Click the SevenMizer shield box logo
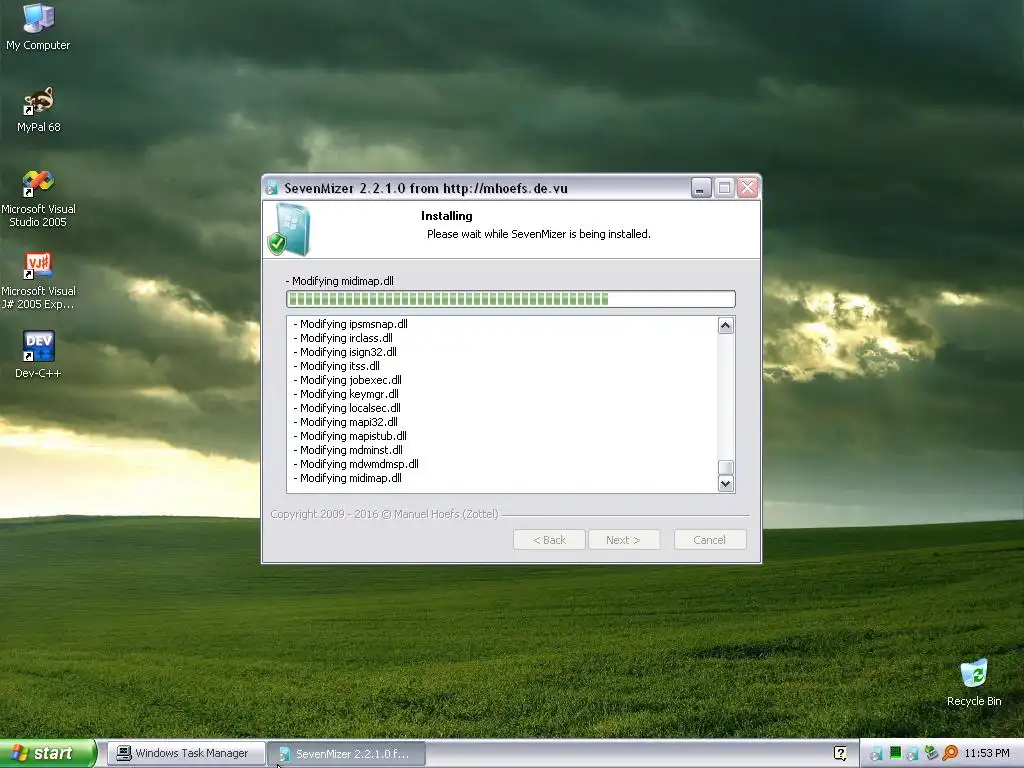 (288, 229)
